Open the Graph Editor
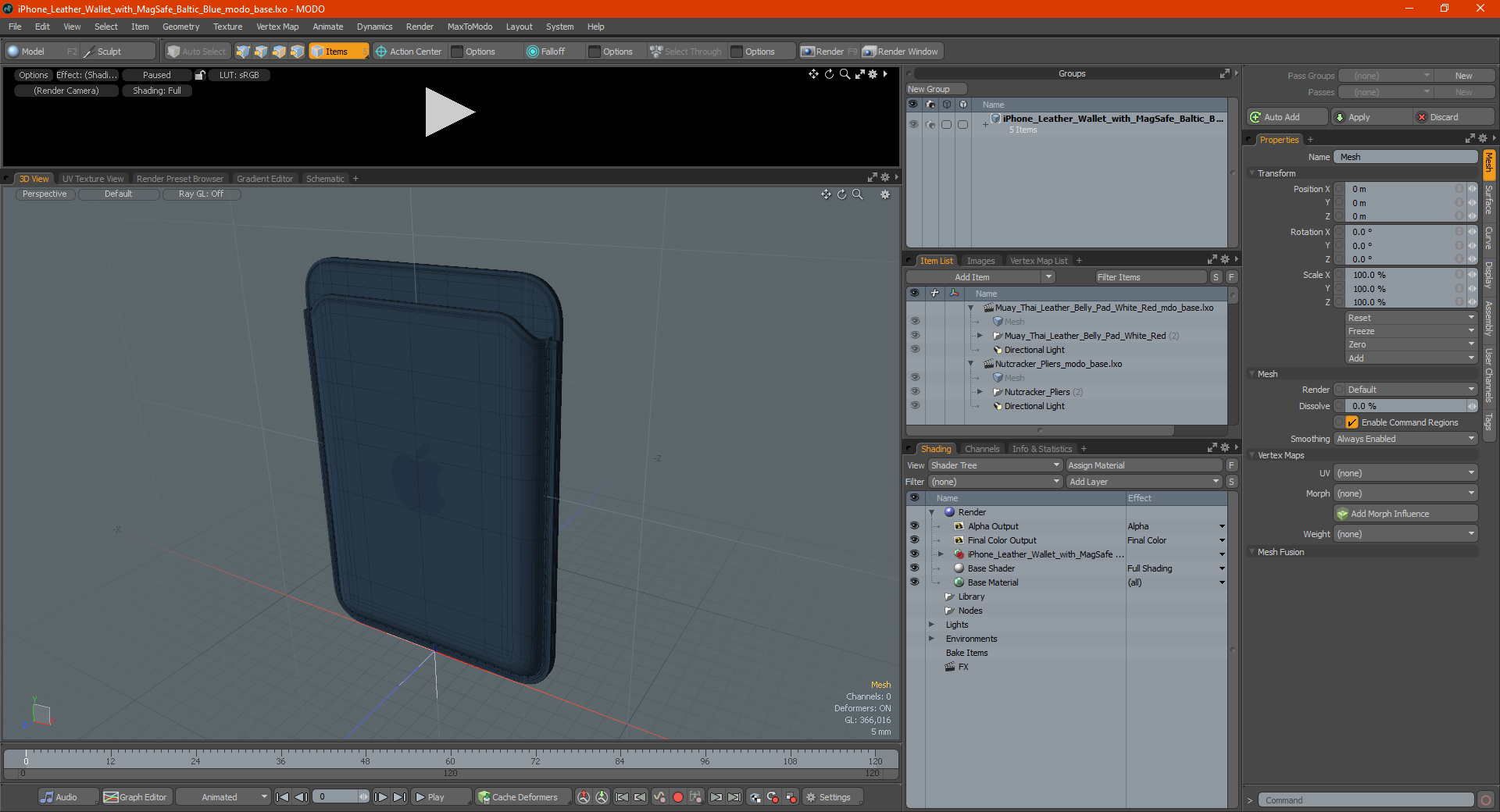 click(135, 797)
